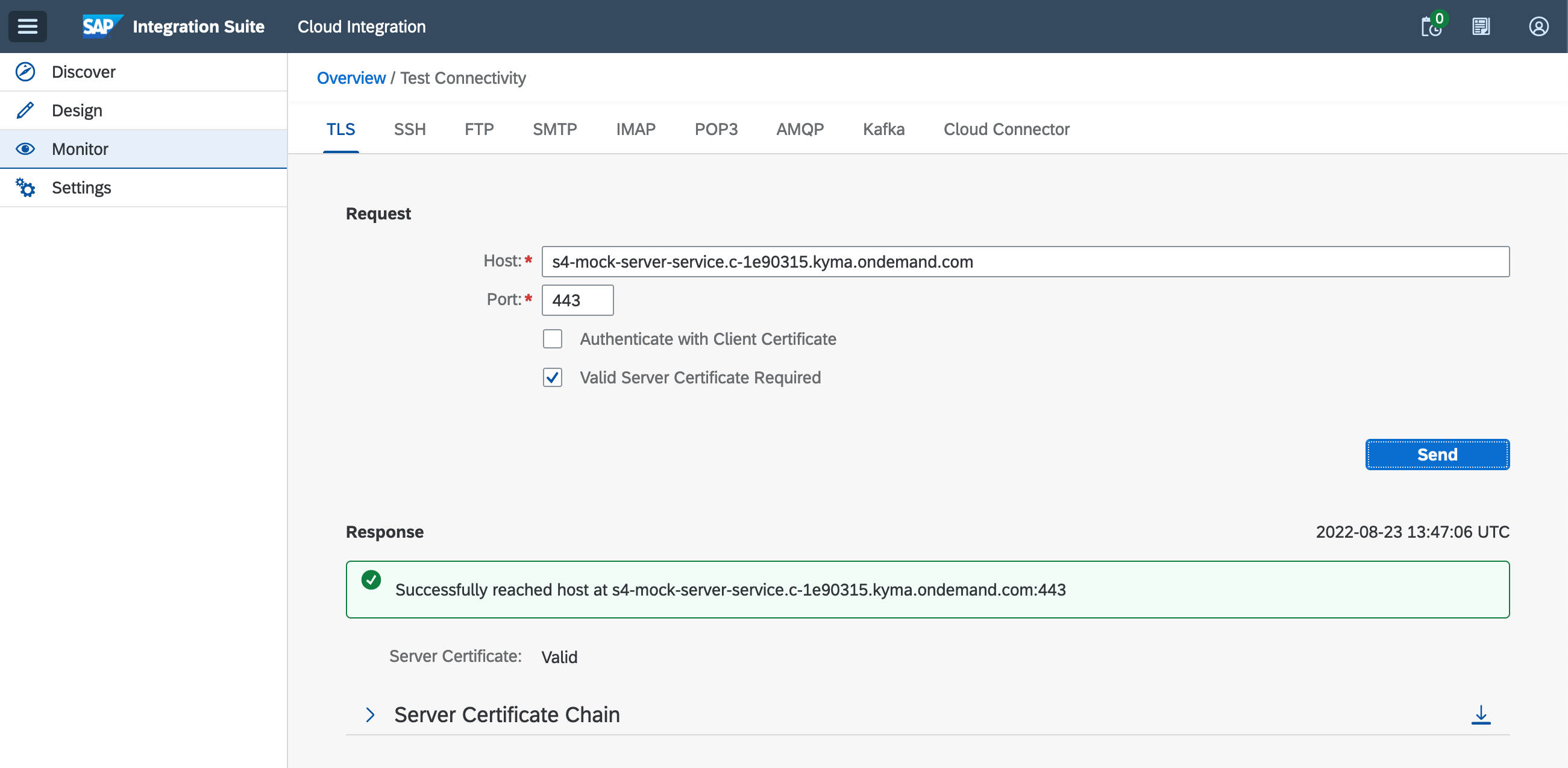The image size is (1568, 768).
Task: Open the notifications clipboard icon
Action: [x=1431, y=27]
